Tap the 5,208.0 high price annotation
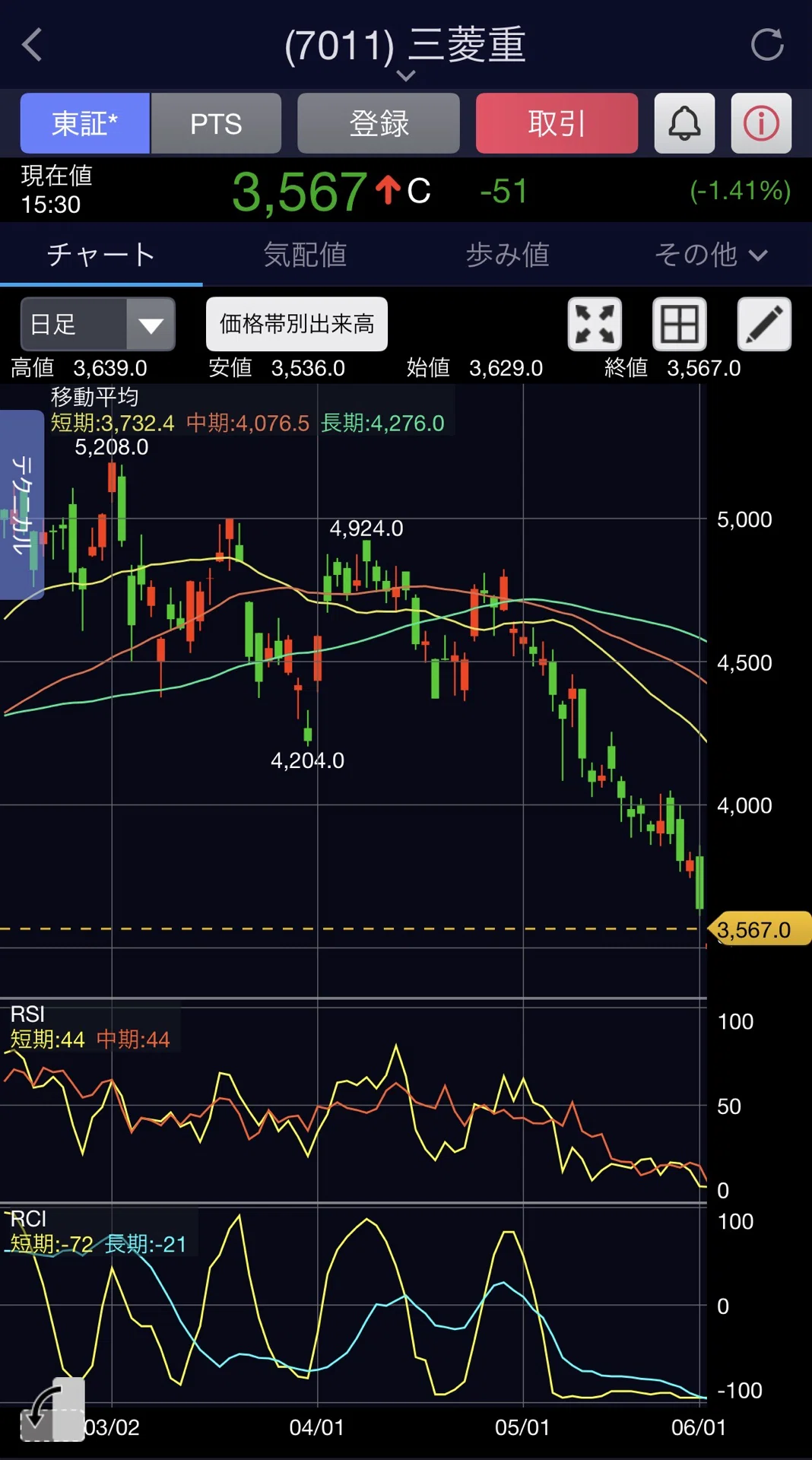Viewport: 812px width, 1460px height. (x=112, y=447)
